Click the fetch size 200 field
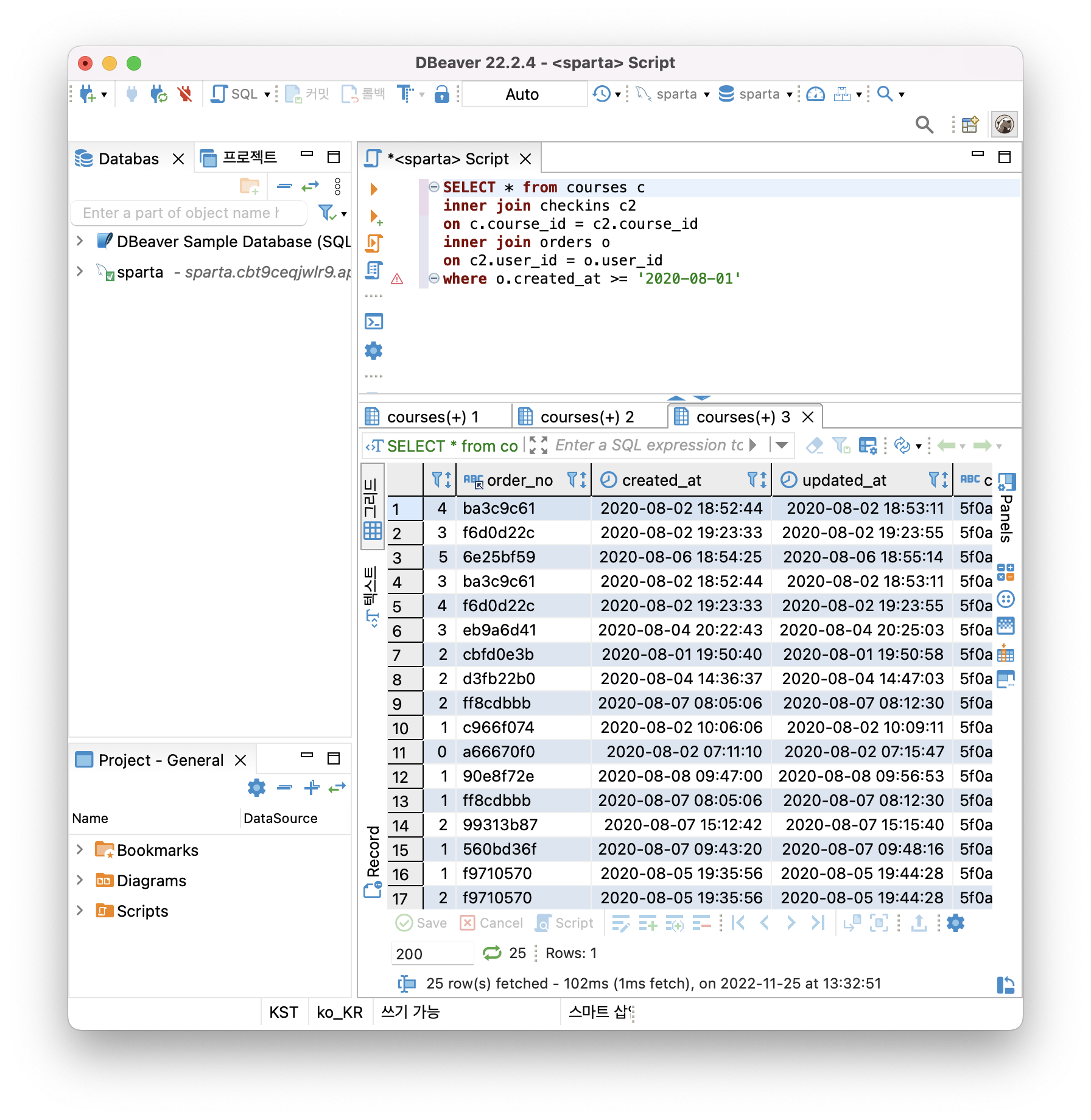Image resolution: width=1091 pixels, height=1120 pixels. [x=432, y=953]
